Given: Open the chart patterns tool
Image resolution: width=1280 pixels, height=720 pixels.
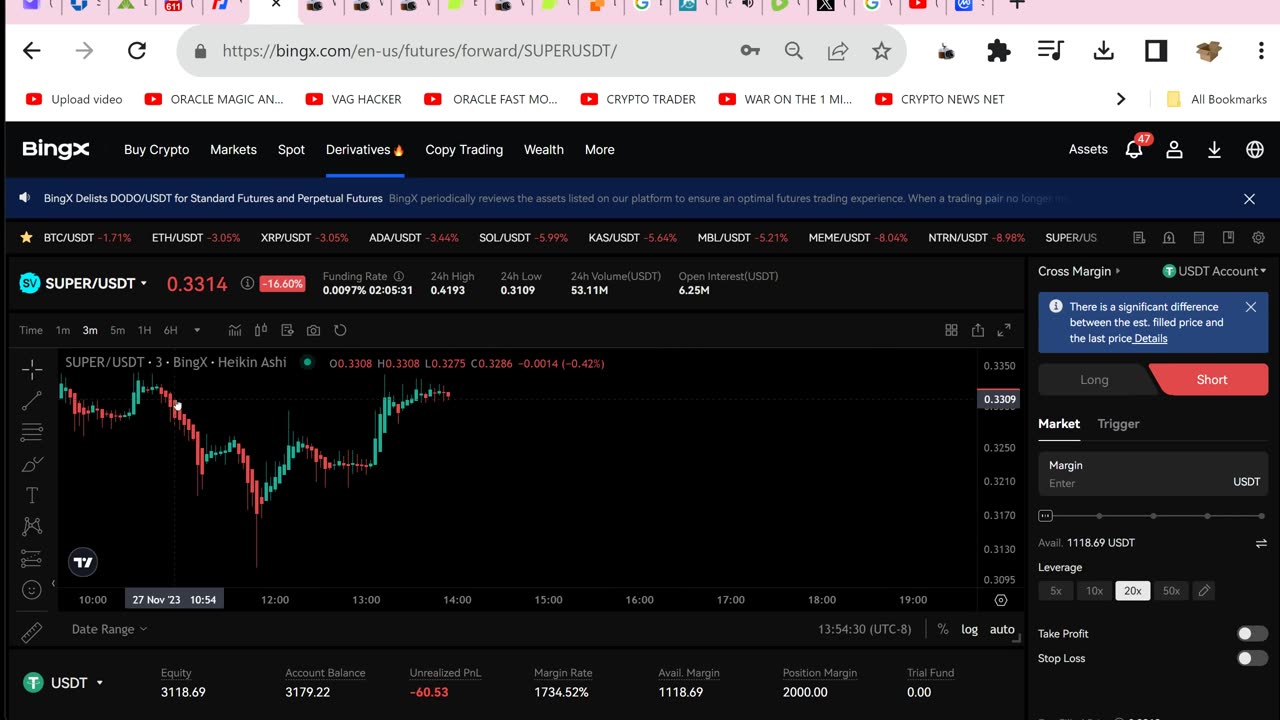Looking at the screenshot, I should pos(32,526).
